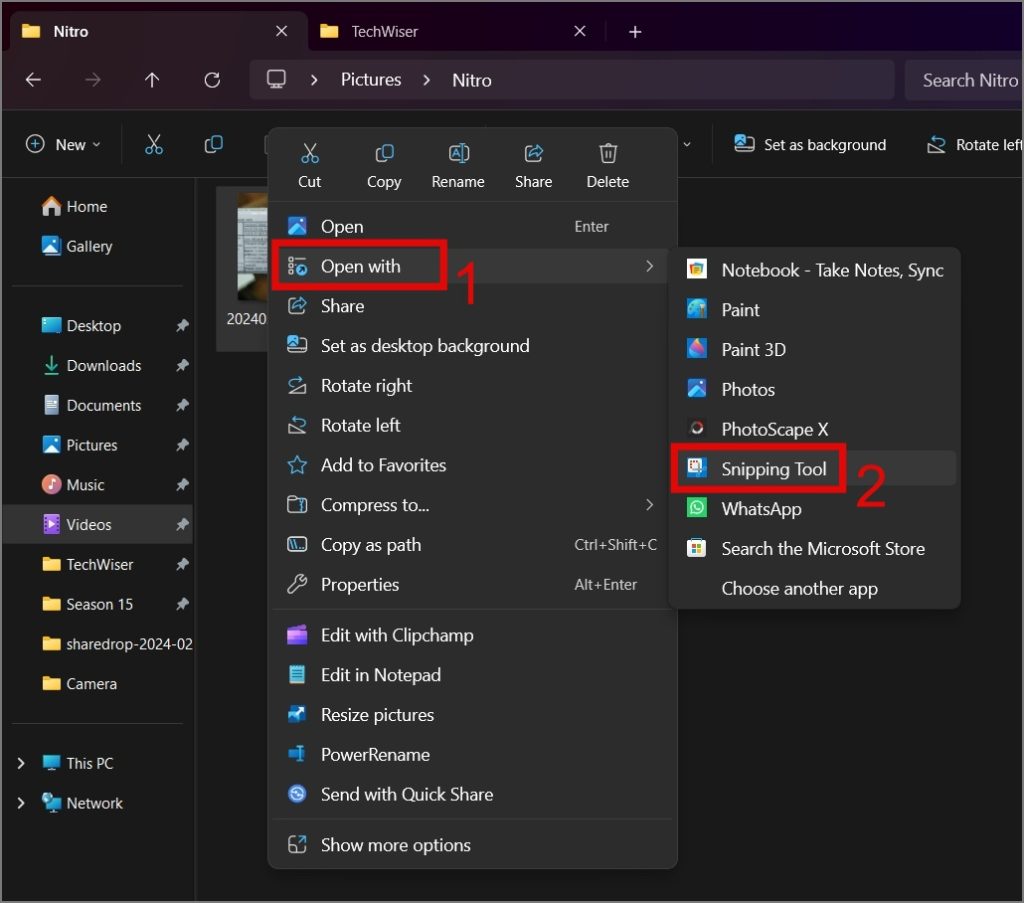Navigate back with the left arrow
The height and width of the screenshot is (903, 1024).
pyautogui.click(x=33, y=80)
